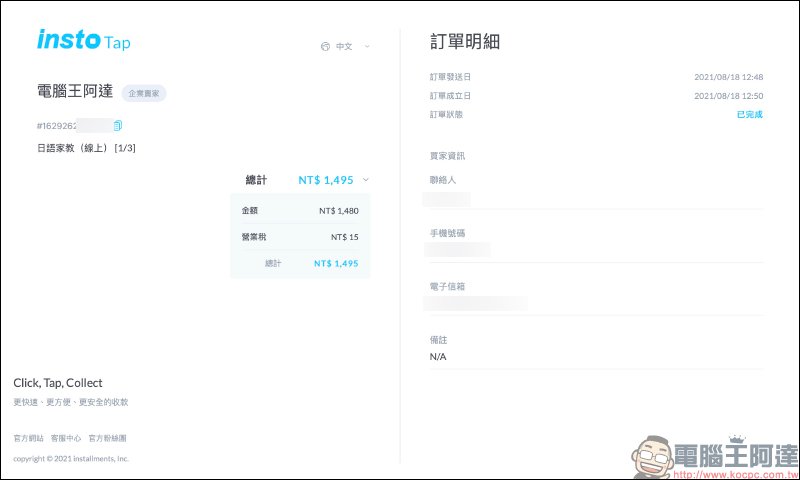Image resolution: width=800 pixels, height=480 pixels.
Task: Click the globe language icon
Action: [325, 46]
